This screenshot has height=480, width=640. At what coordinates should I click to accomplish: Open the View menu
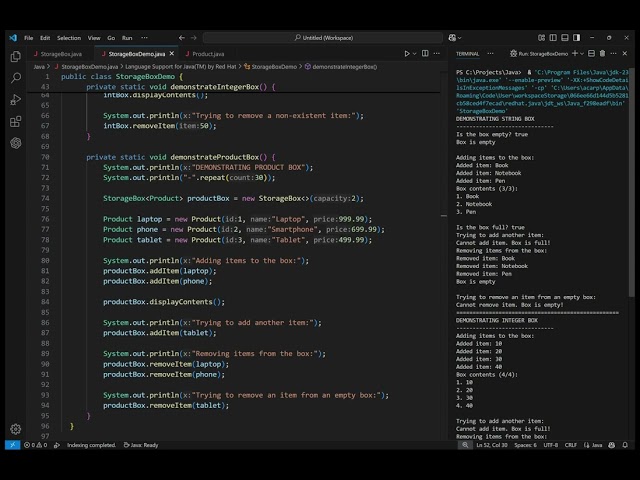click(94, 38)
